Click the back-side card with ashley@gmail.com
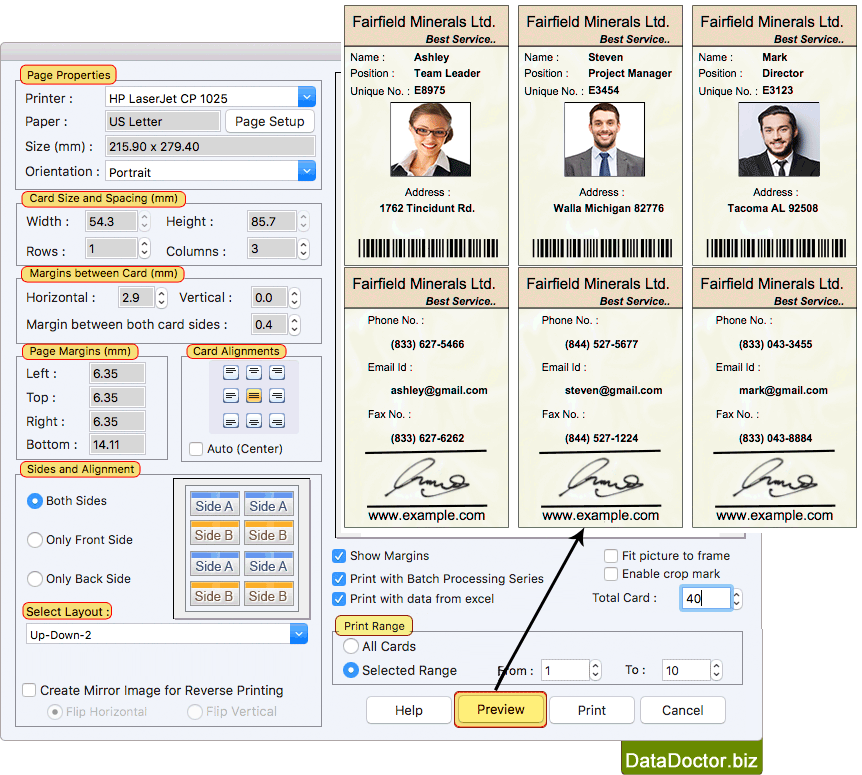The height and width of the screenshot is (775, 862). point(427,397)
